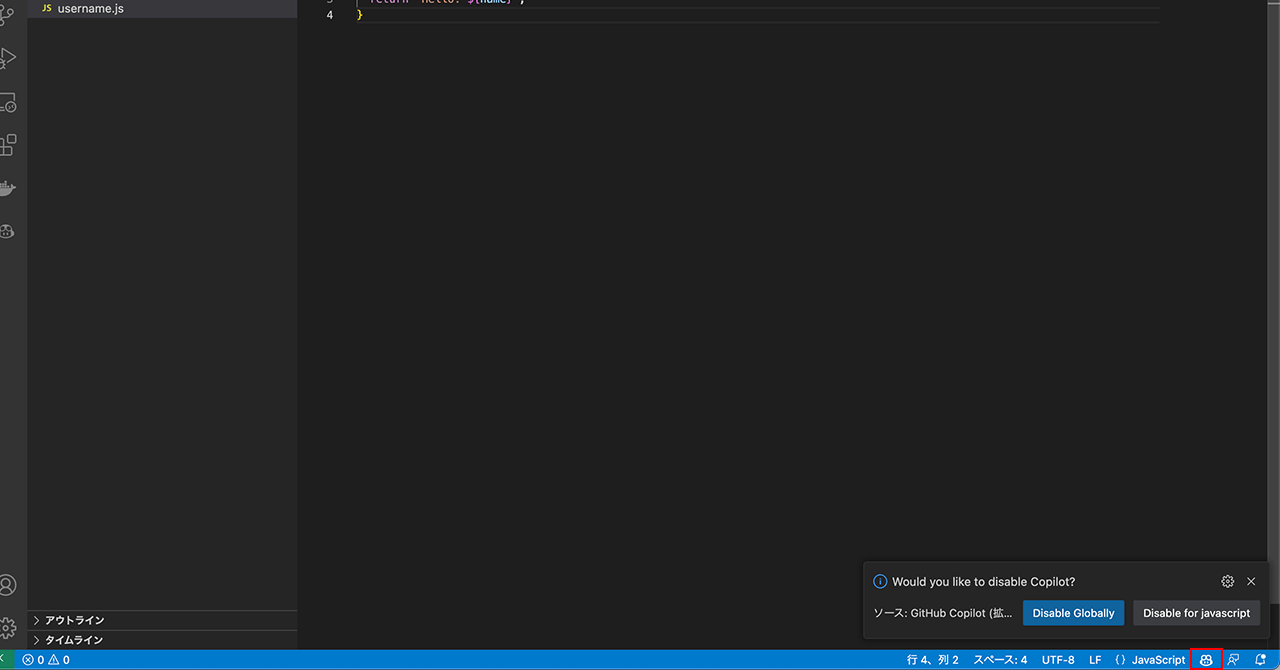This screenshot has width=1280, height=670.
Task: Click the Copilot status bar icon
Action: pyautogui.click(x=1206, y=660)
